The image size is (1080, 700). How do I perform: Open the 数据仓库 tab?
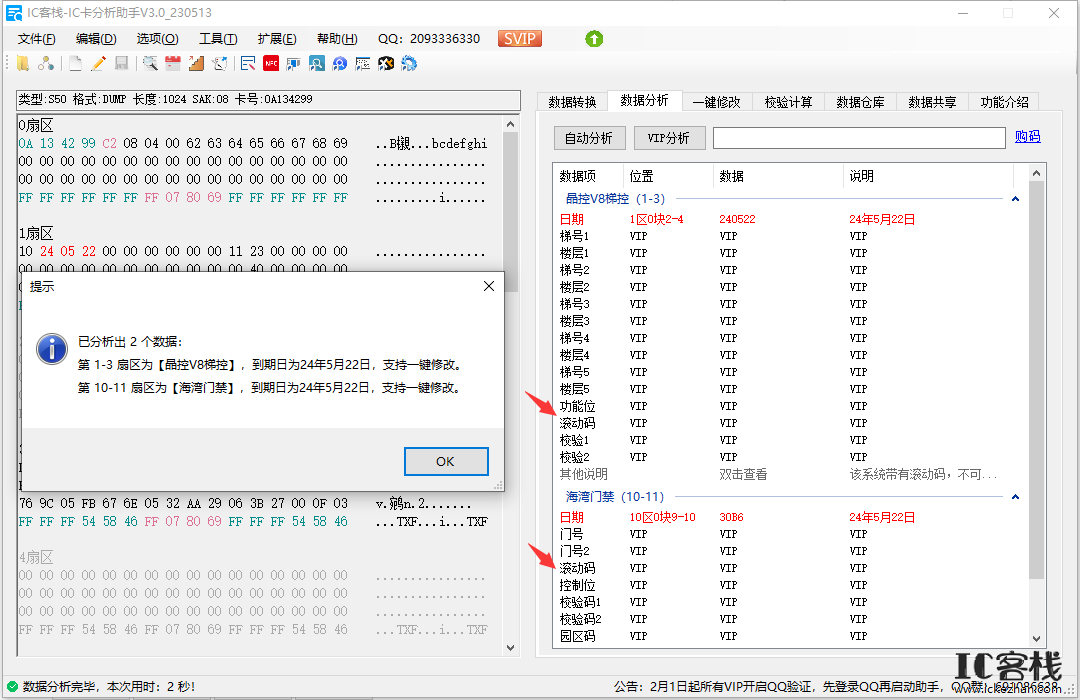(x=860, y=102)
